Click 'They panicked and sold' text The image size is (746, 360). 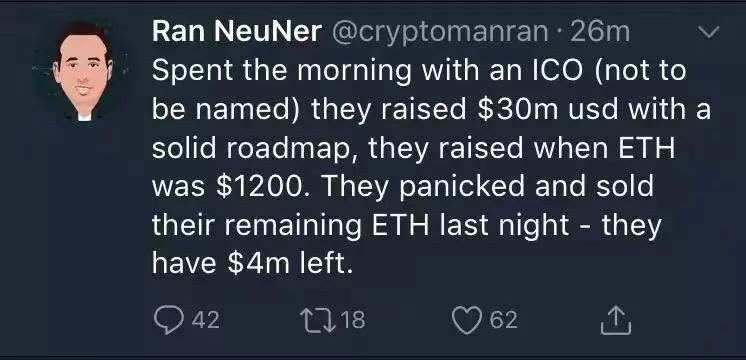pos(488,187)
